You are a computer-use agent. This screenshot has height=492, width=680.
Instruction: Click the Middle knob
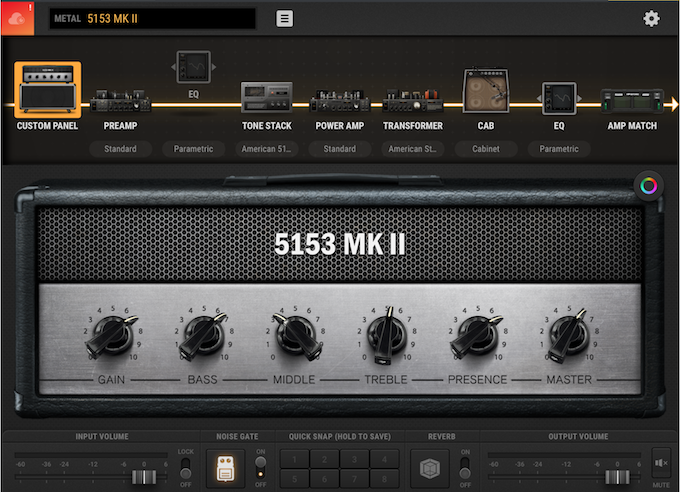pos(297,336)
